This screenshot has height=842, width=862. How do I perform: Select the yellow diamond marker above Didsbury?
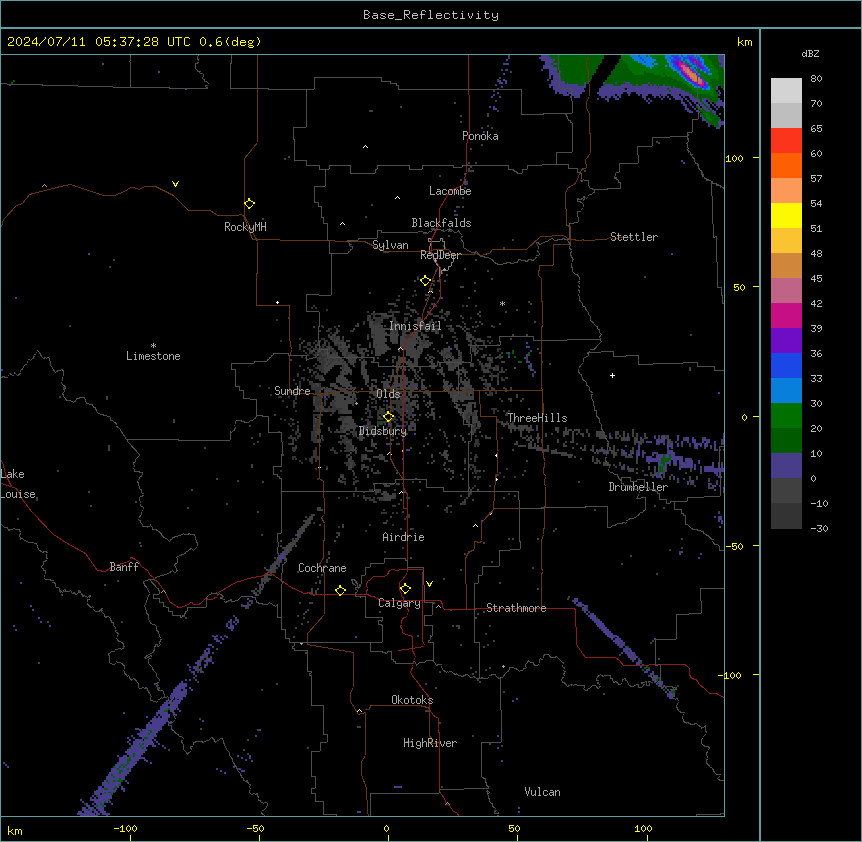tap(388, 417)
